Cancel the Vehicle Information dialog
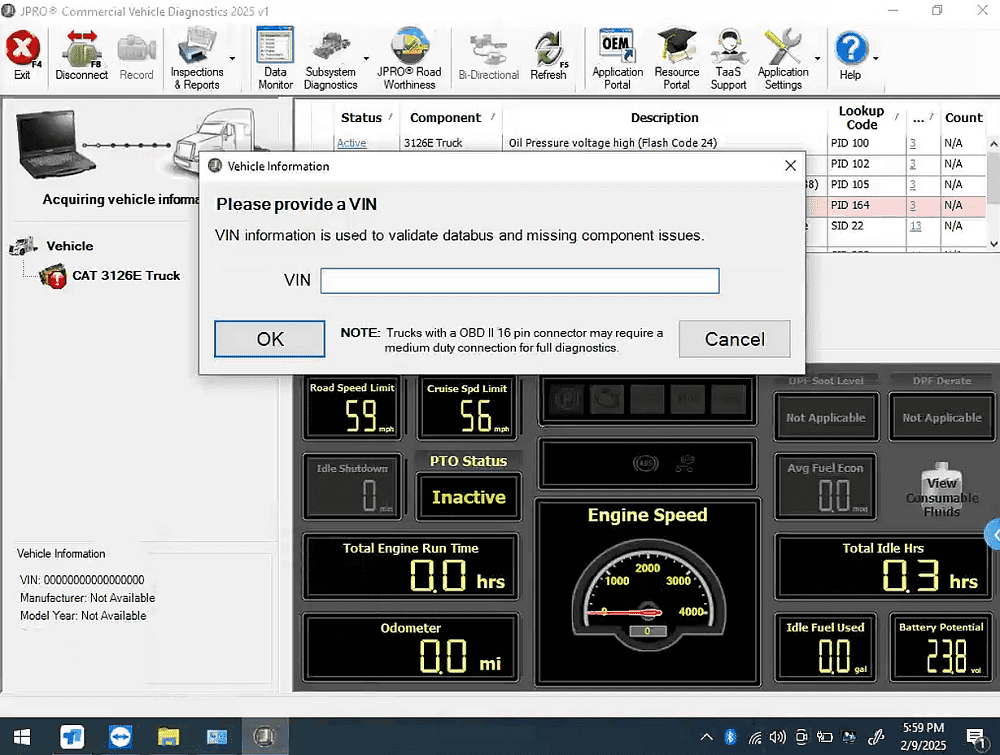 [735, 339]
